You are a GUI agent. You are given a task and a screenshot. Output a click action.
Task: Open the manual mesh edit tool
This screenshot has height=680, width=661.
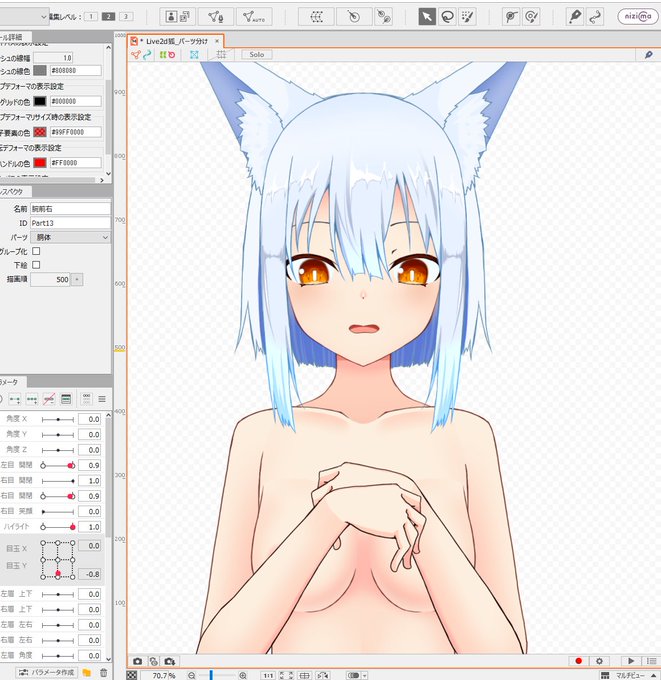[x=216, y=17]
